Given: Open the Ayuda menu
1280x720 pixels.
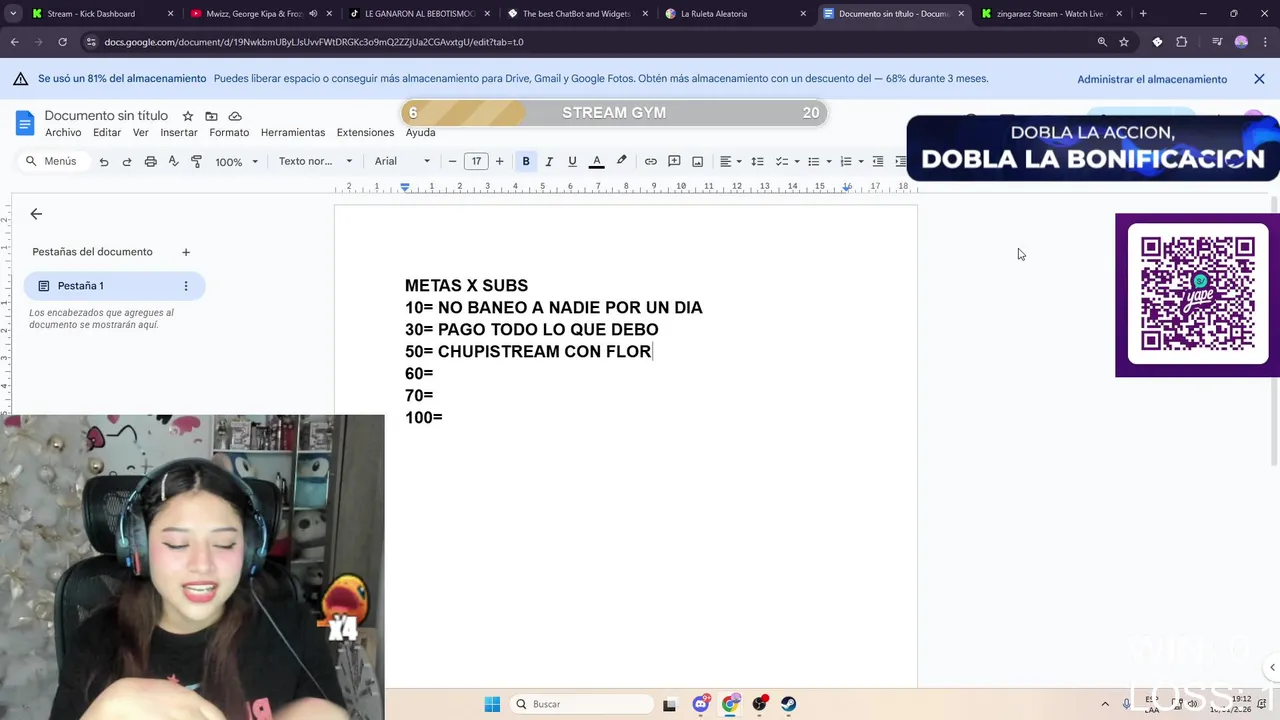Looking at the screenshot, I should pyautogui.click(x=420, y=132).
